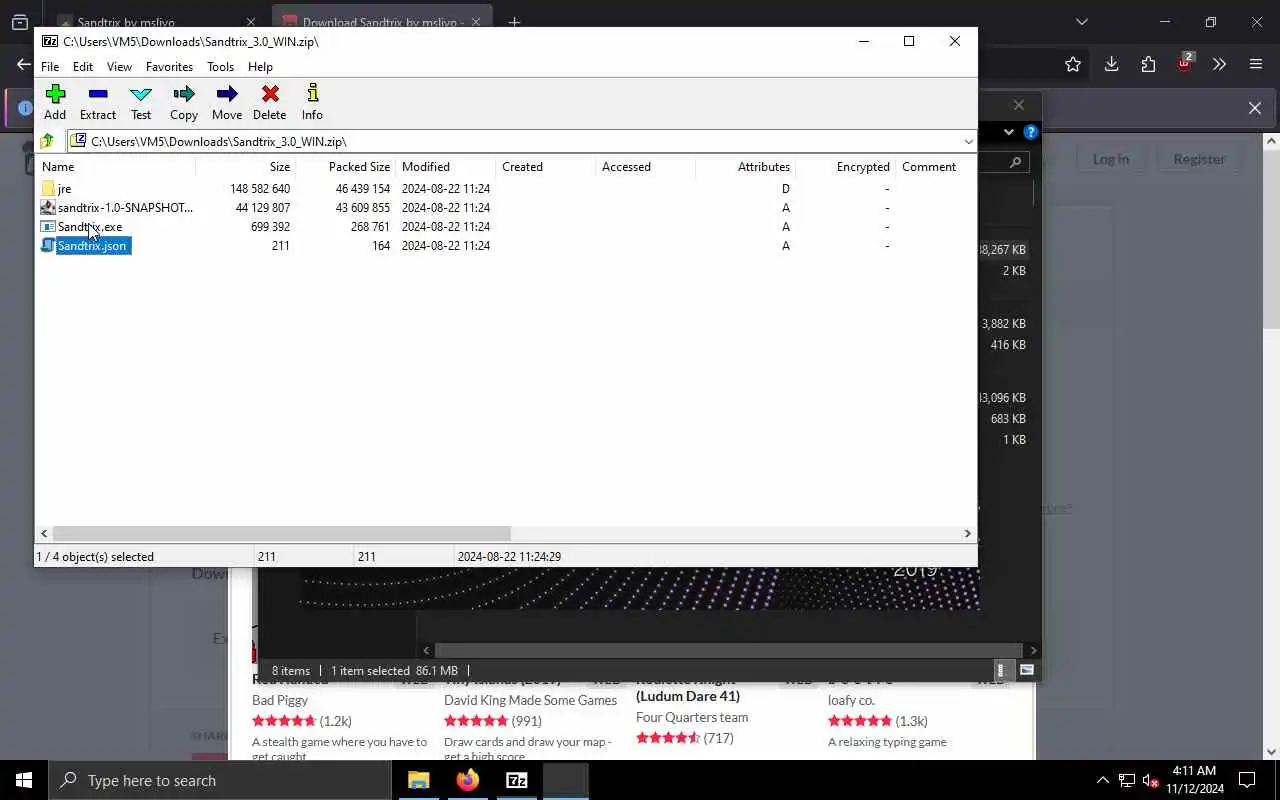List all Firefox tabs dropdown arrow
Screen dimensions: 1280x800
[1081, 22]
